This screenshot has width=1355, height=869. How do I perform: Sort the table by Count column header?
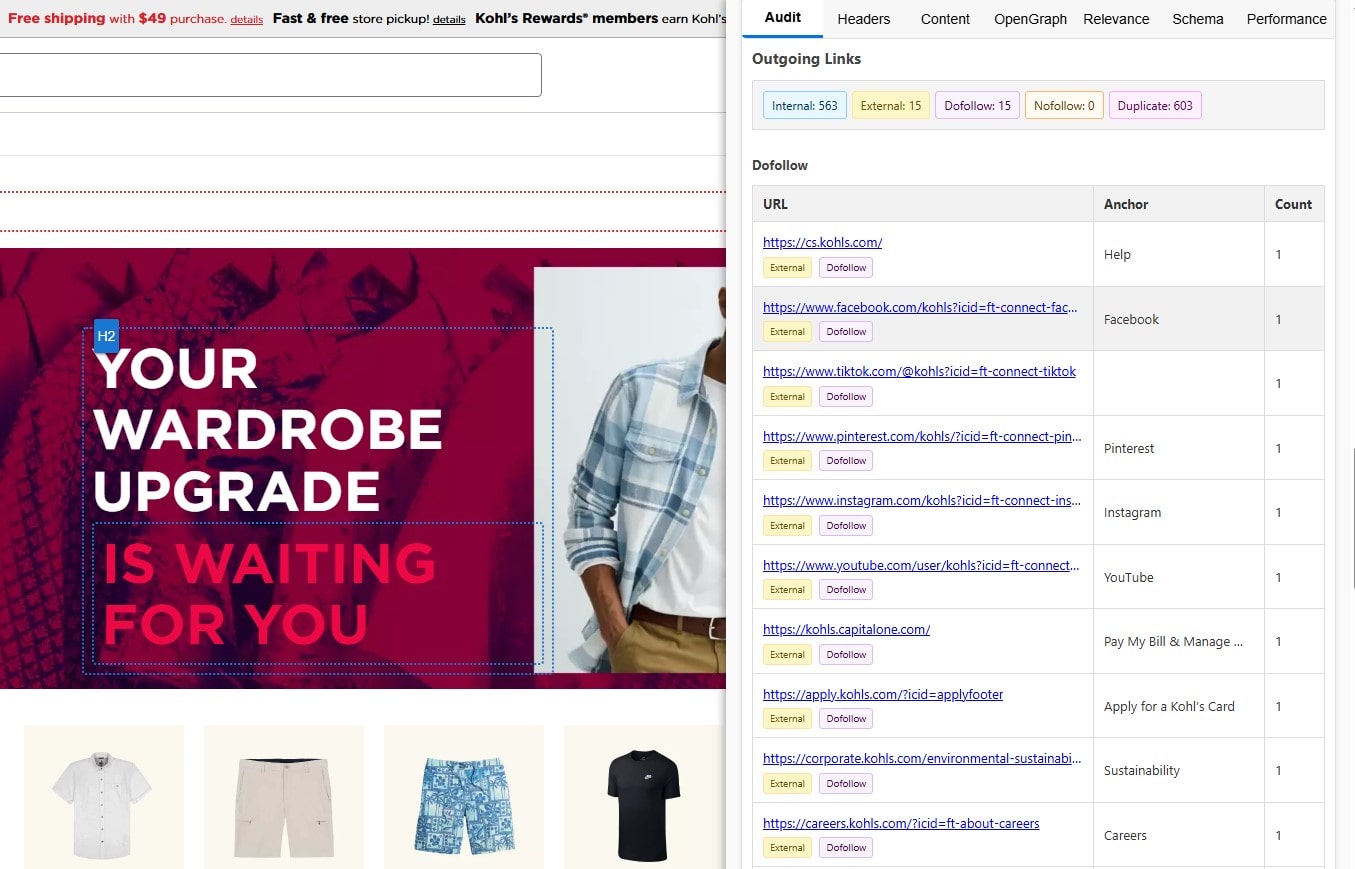click(1293, 204)
